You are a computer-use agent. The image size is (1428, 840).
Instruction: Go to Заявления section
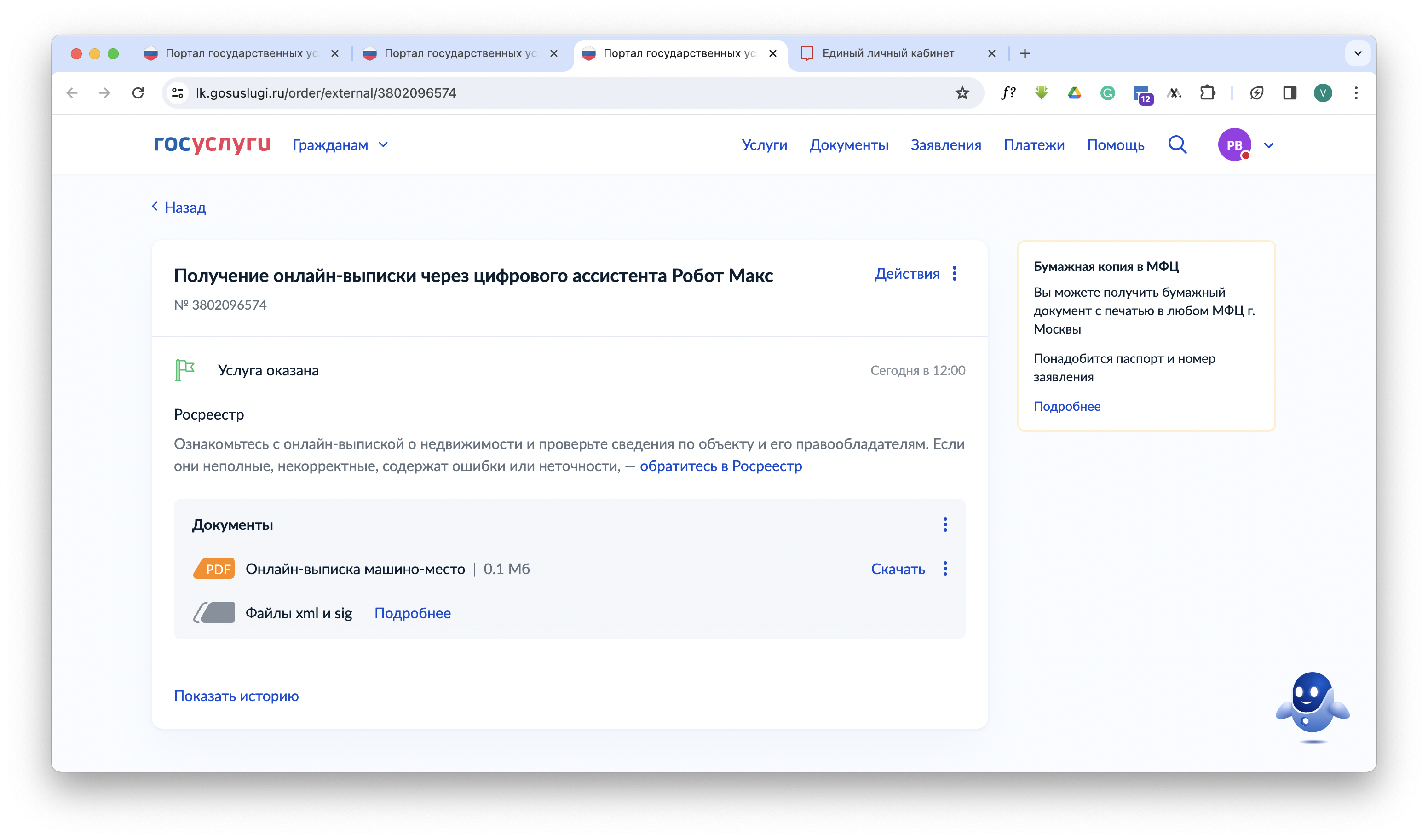coord(945,145)
